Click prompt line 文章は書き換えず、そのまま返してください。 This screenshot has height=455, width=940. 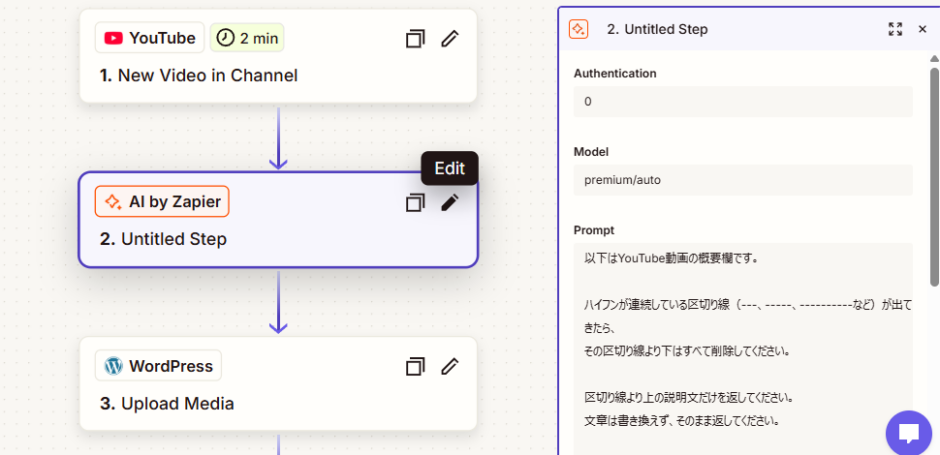682,421
